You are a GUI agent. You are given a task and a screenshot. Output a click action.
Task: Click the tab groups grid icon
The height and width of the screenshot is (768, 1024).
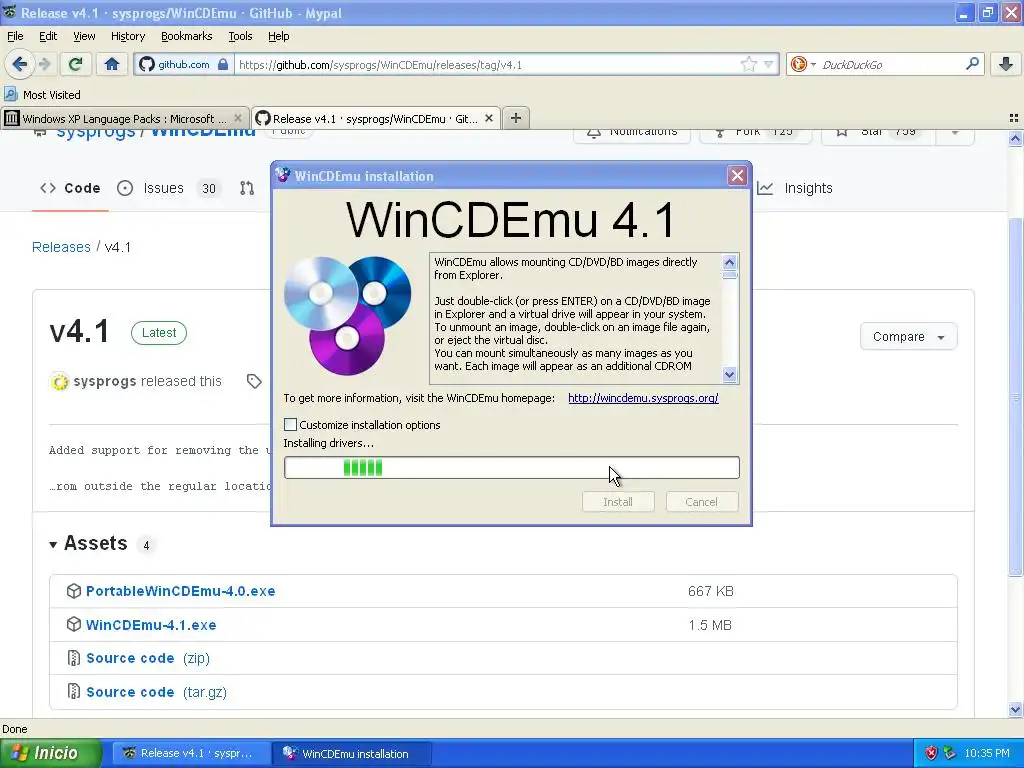tap(1014, 118)
